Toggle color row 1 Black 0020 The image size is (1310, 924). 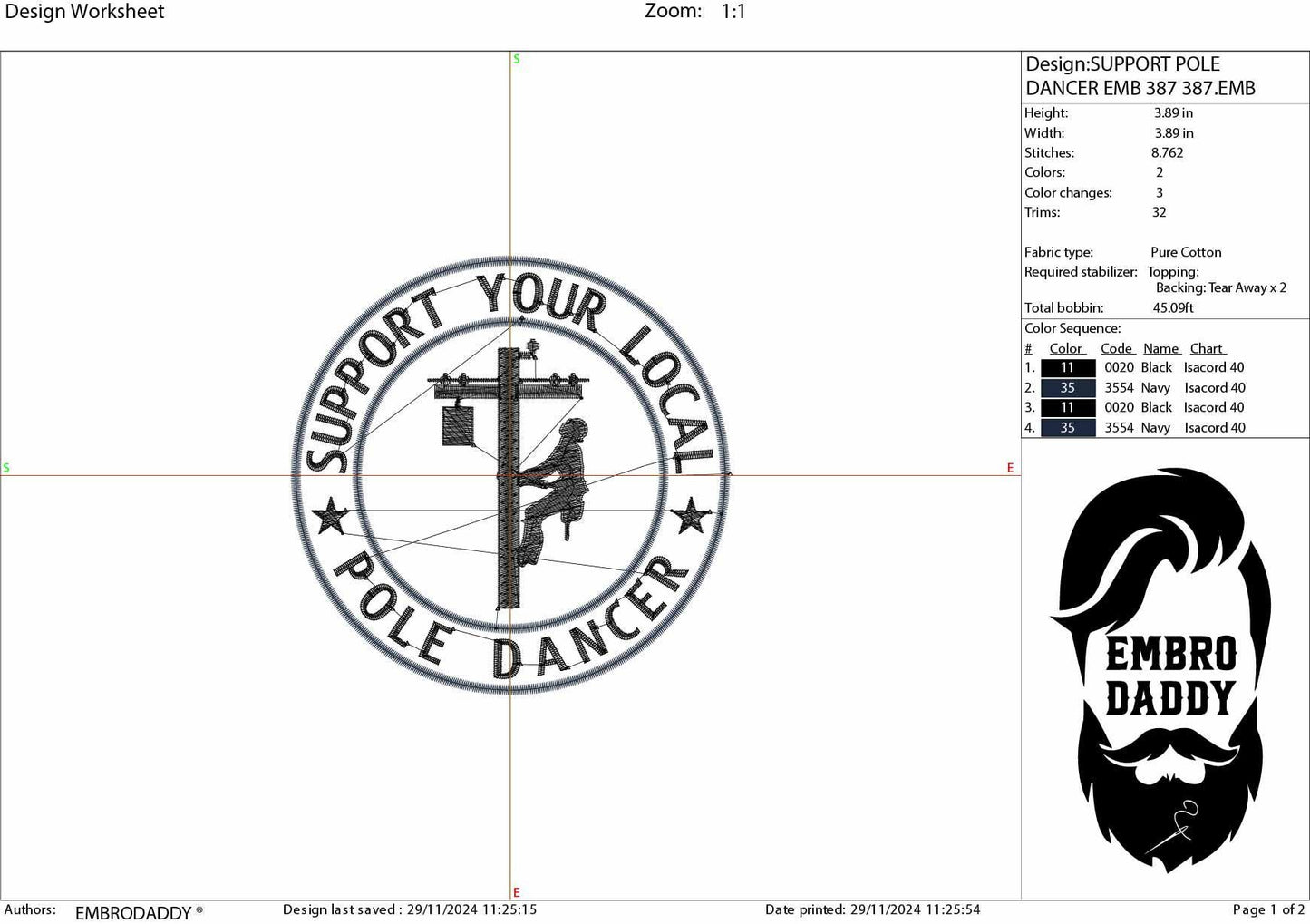click(x=1067, y=367)
